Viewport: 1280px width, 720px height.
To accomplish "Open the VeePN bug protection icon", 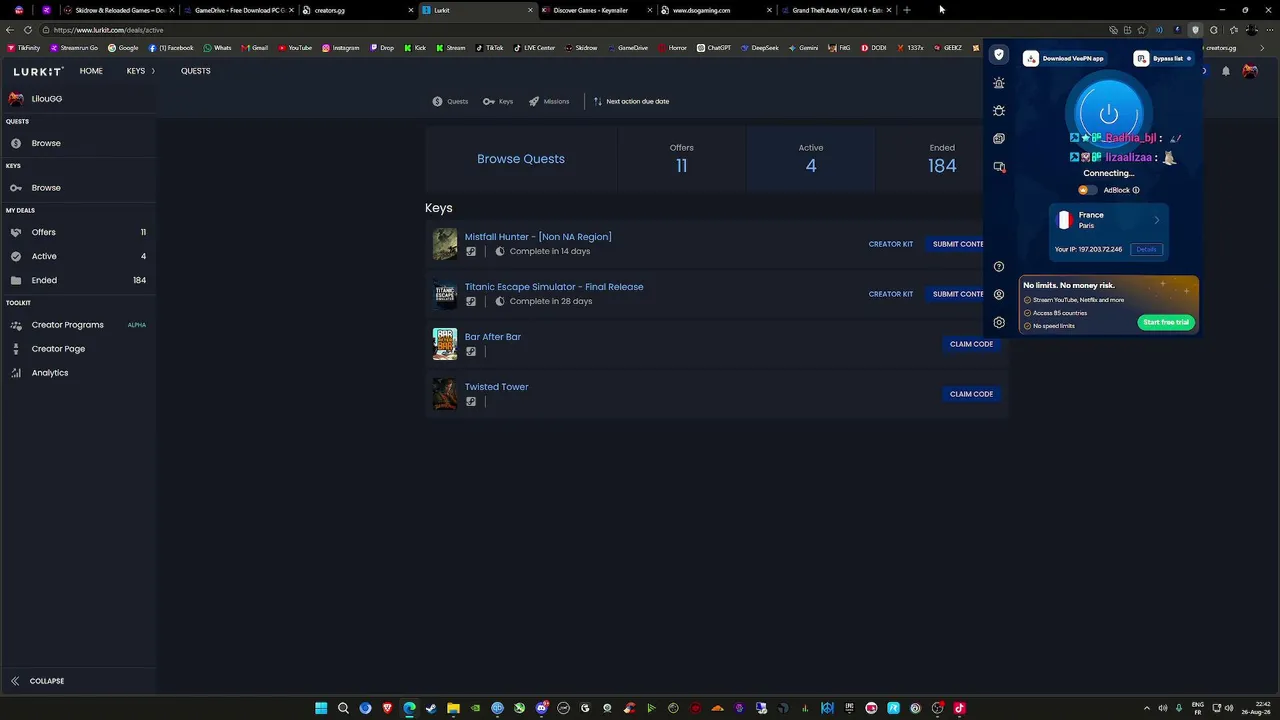I will 998,111.
